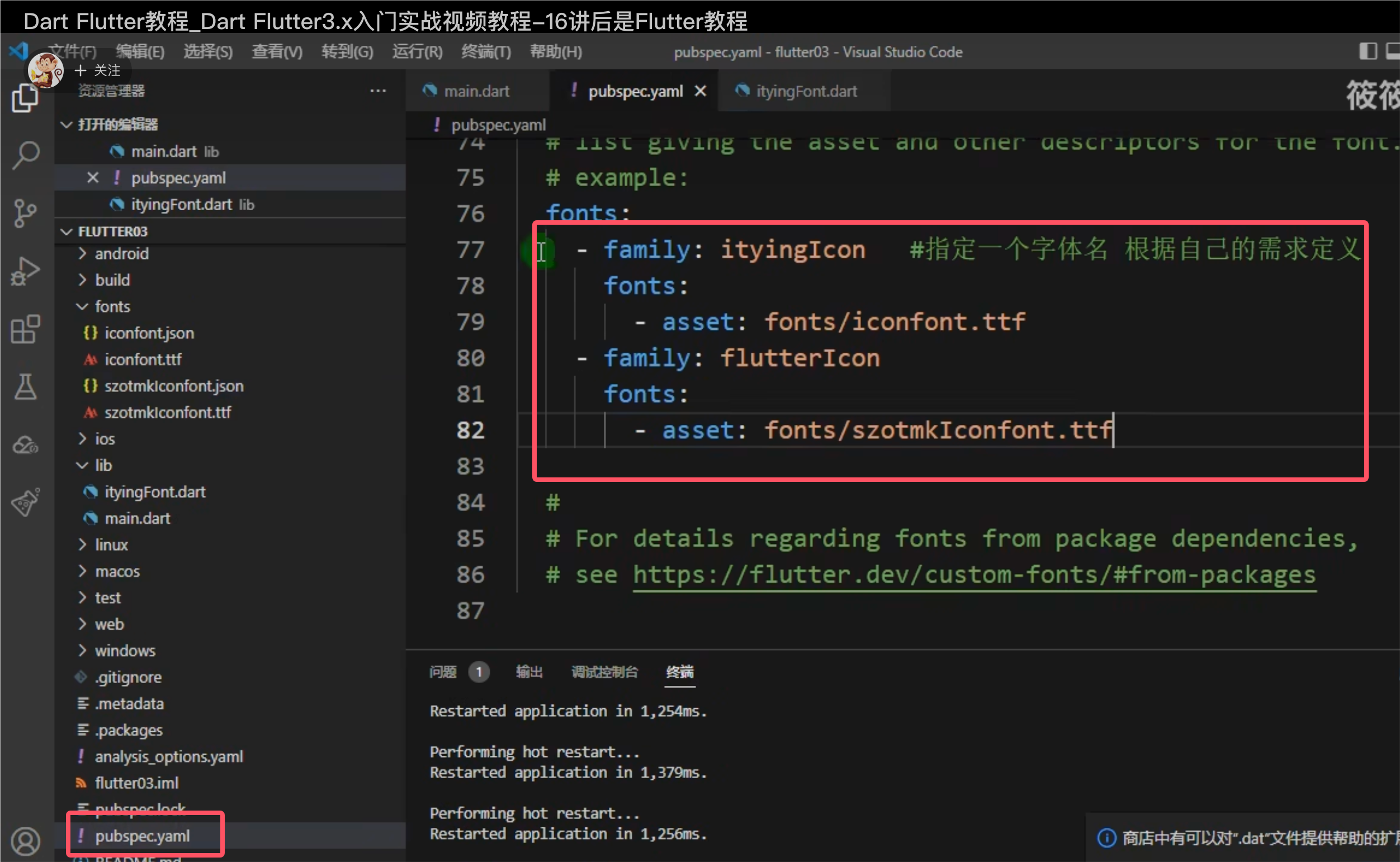Screen dimensions: 1400x862
Task: Switch to the 问题 problems panel tab
Action: (443, 672)
